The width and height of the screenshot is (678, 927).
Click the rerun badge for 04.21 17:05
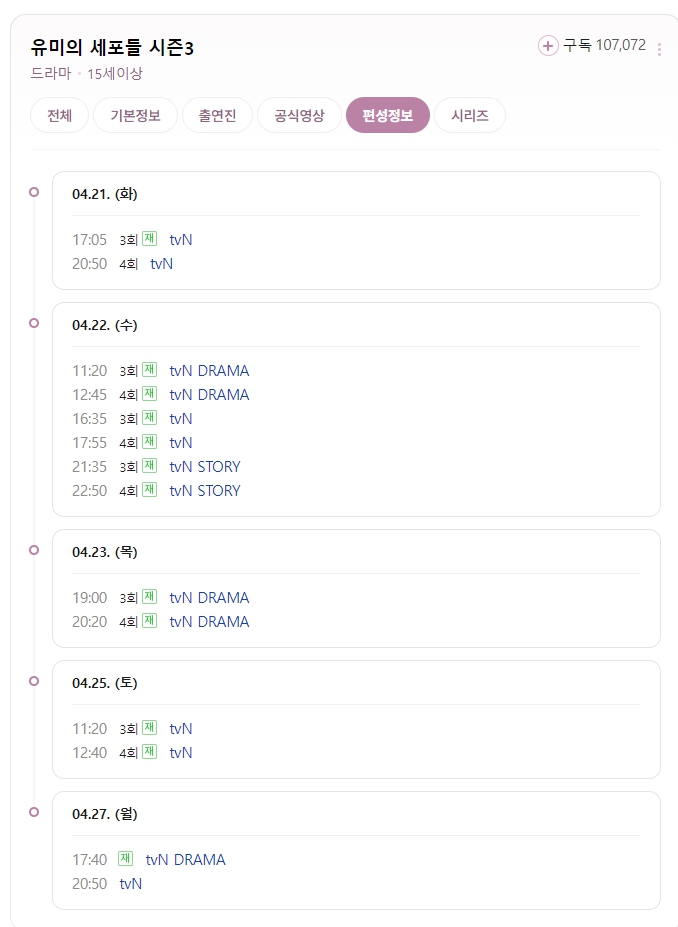pos(150,239)
